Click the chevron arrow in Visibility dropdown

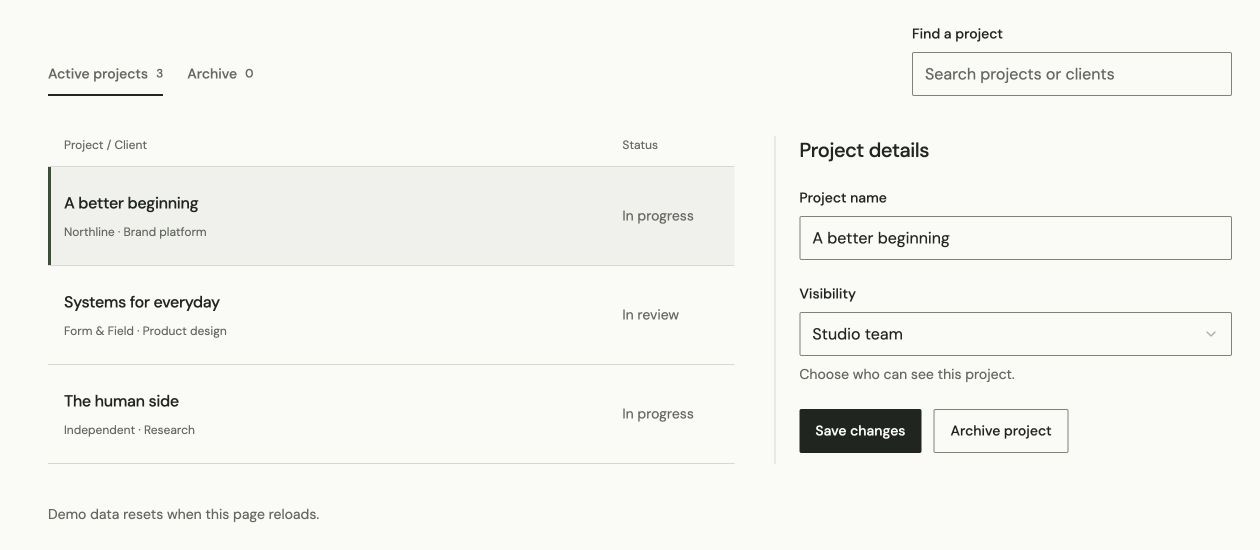click(1211, 334)
